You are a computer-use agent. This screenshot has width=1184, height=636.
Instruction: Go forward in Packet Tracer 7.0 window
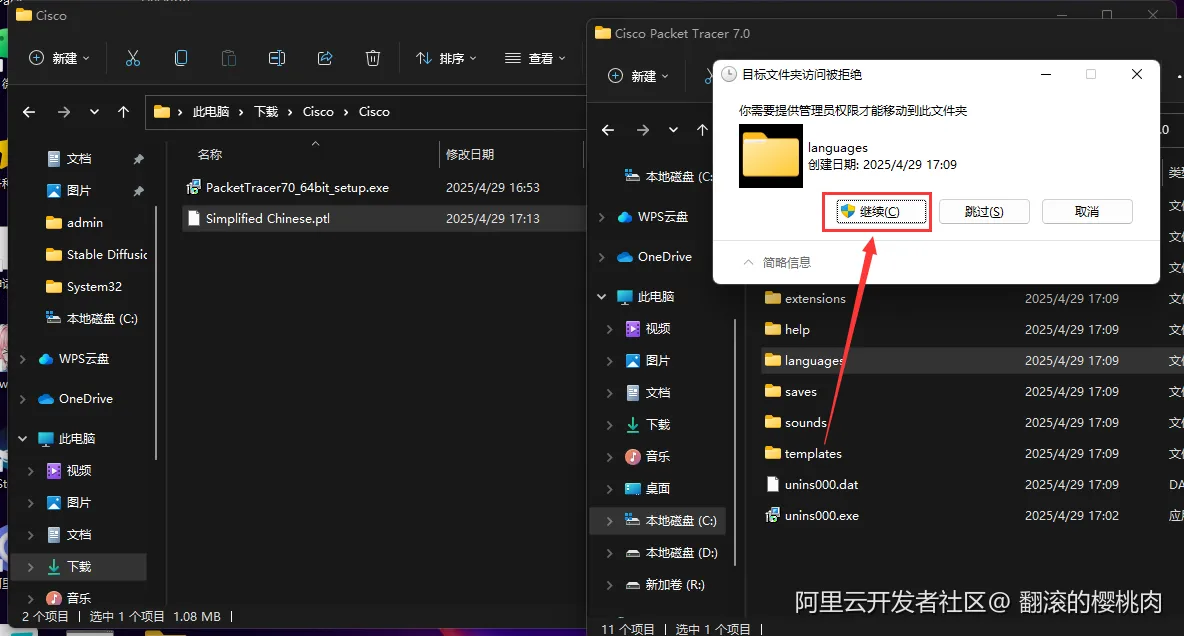643,130
